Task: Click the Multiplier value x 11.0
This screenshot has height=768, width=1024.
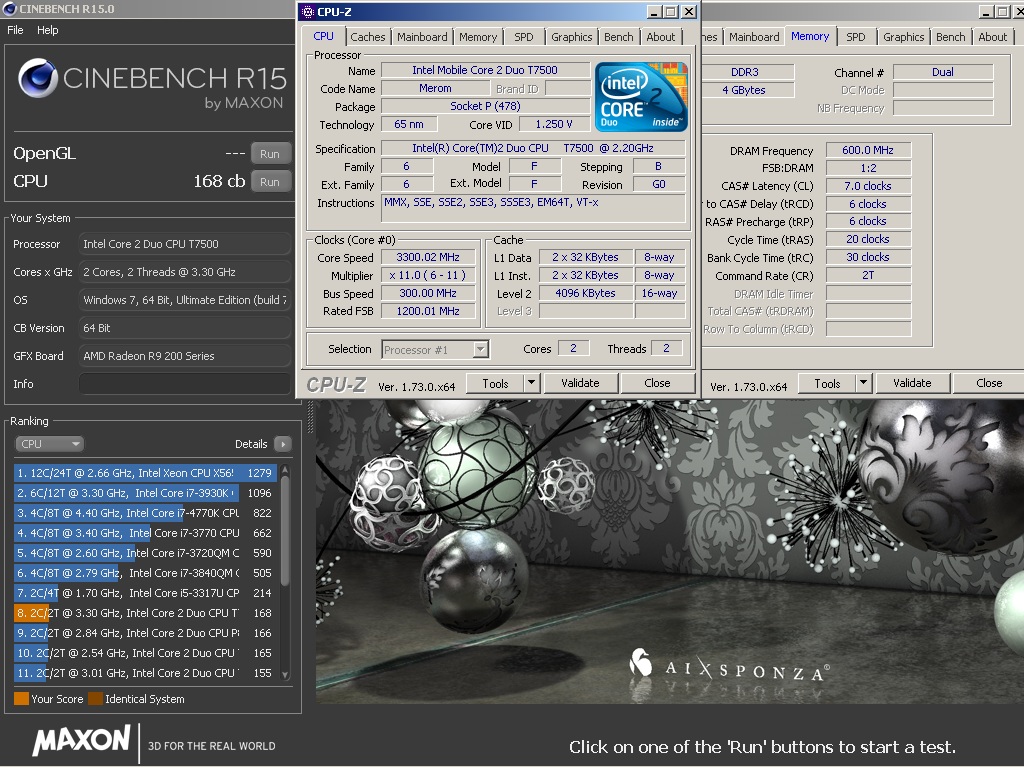Action: tap(428, 276)
